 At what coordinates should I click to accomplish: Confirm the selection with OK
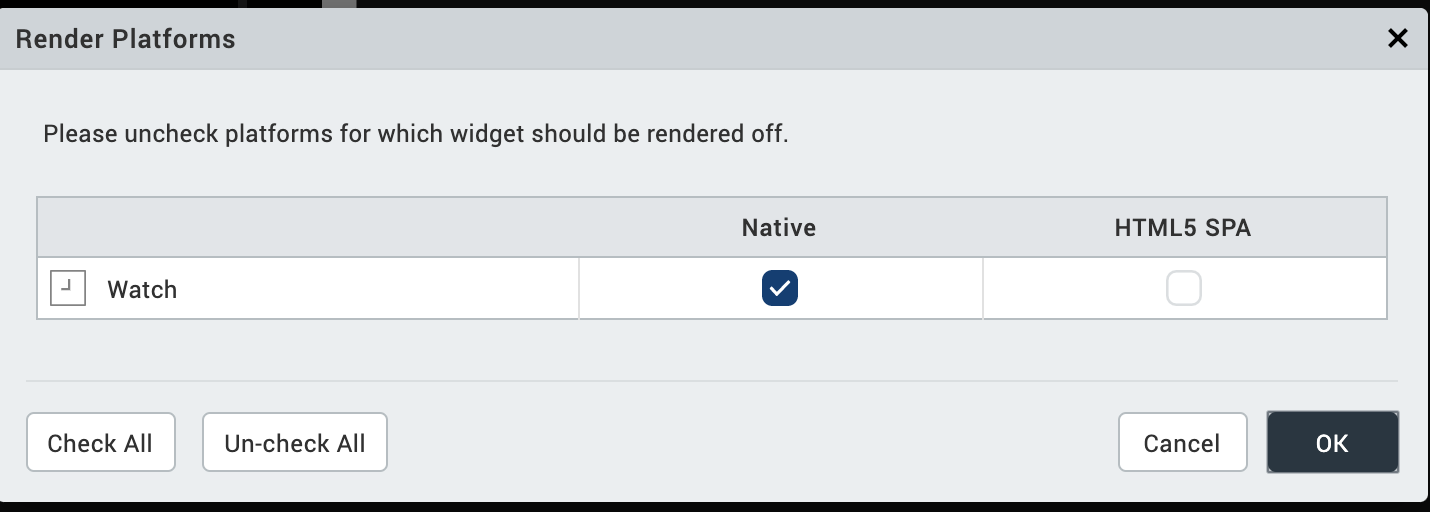click(1332, 442)
